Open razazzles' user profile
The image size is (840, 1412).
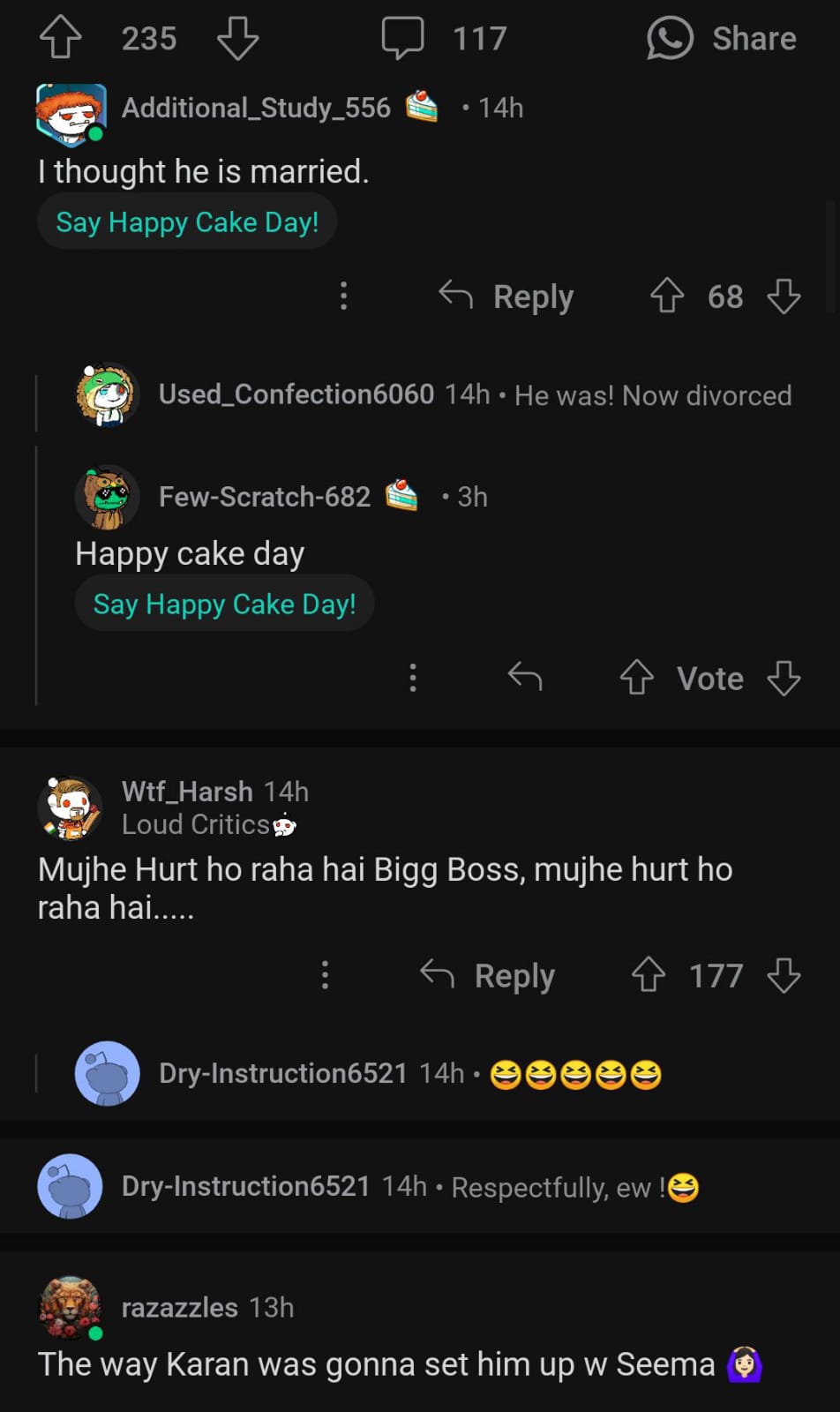click(179, 1307)
